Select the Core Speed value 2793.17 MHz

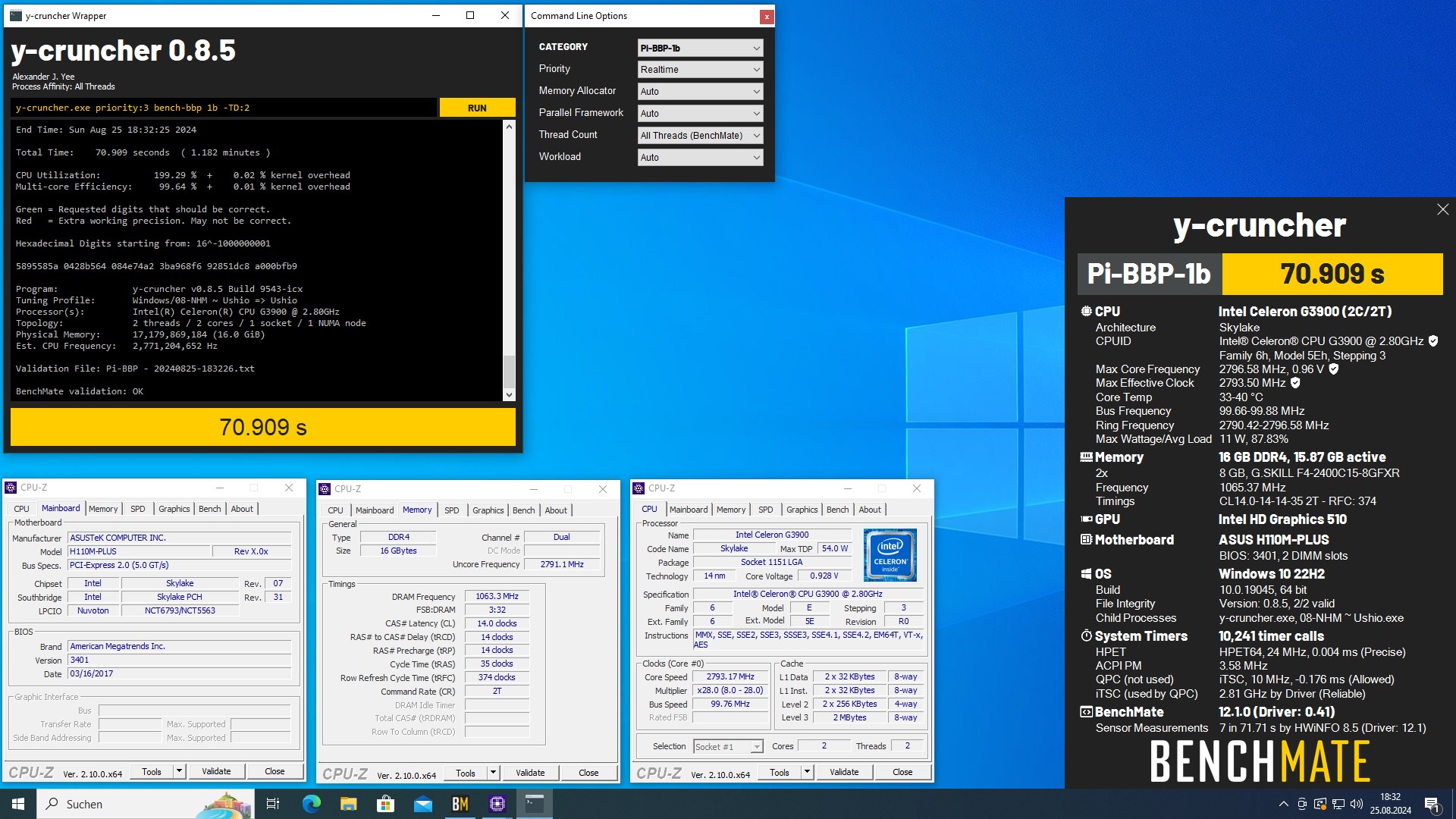pos(730,676)
